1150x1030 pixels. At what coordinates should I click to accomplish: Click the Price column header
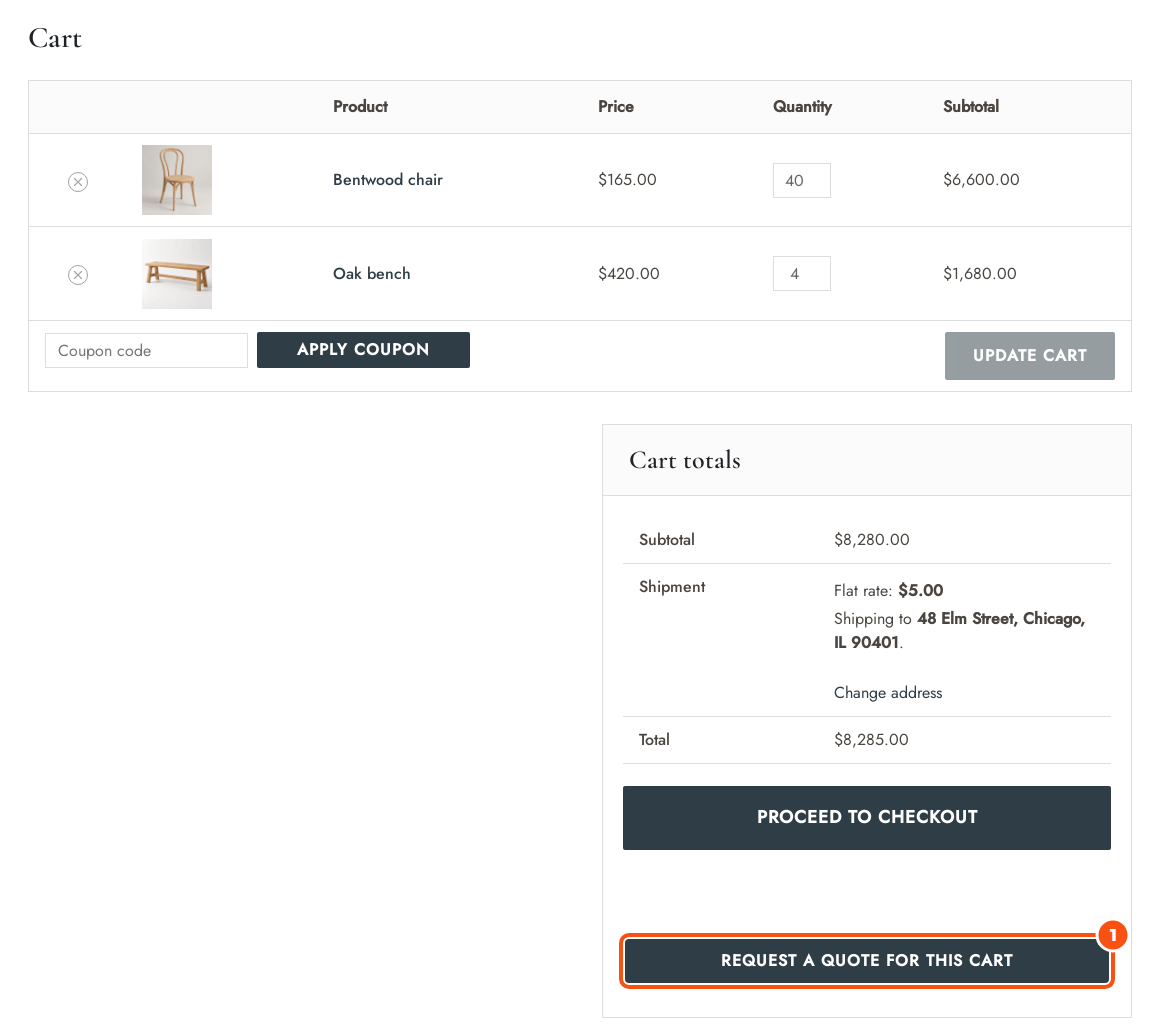point(615,106)
